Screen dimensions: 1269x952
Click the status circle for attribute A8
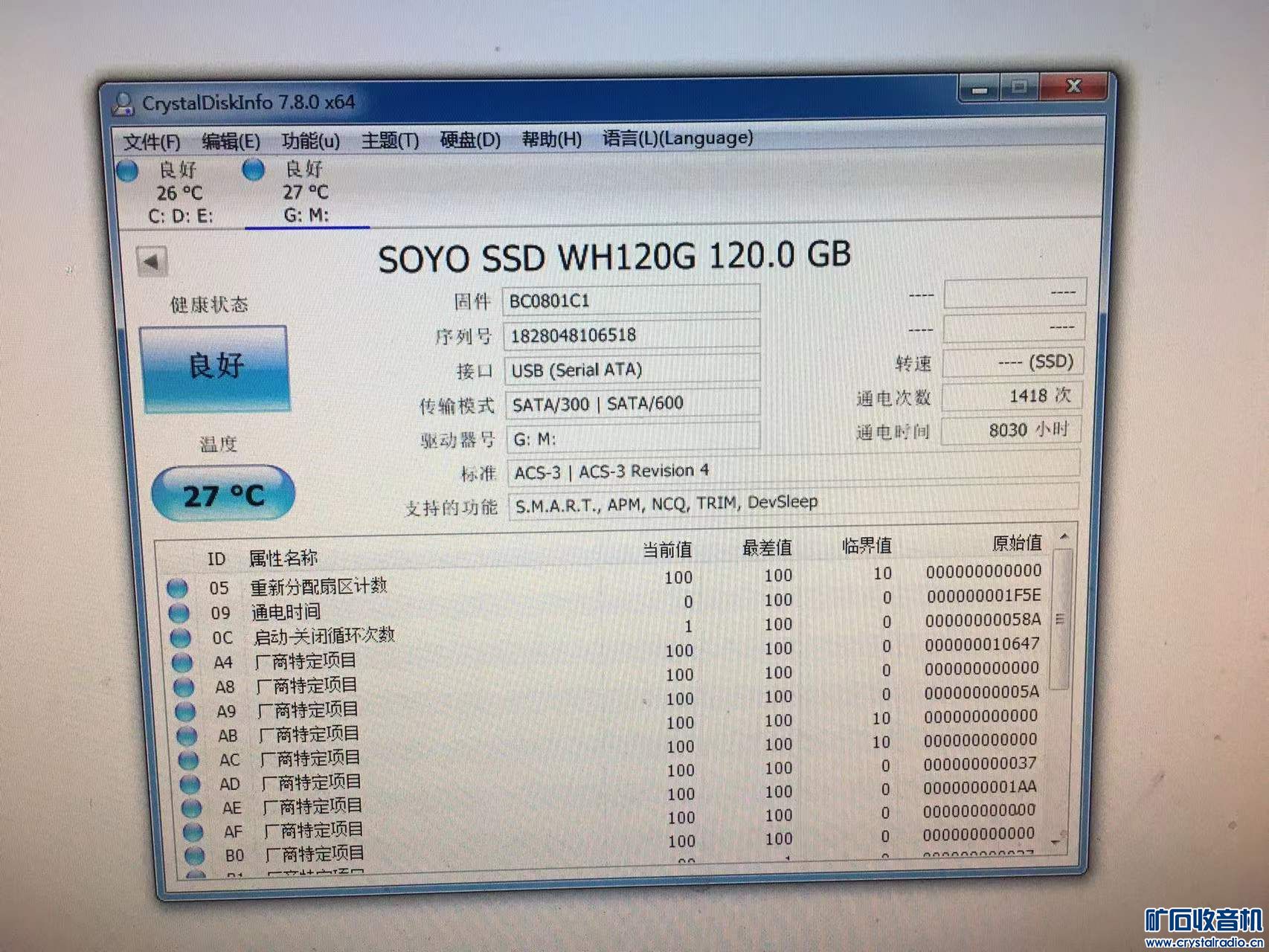(x=184, y=686)
